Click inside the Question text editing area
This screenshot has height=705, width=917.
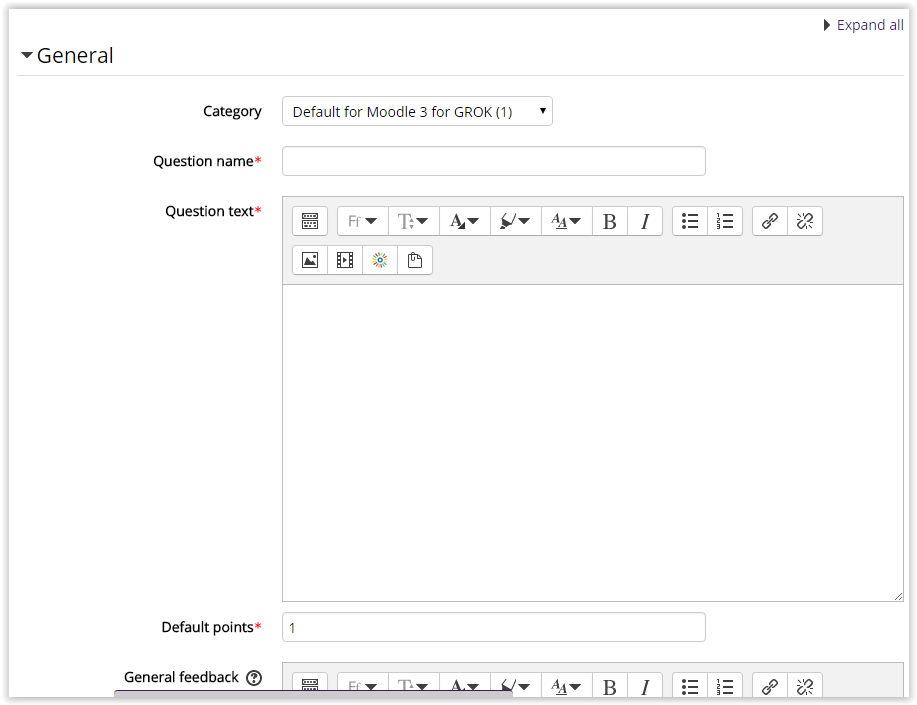coord(592,443)
